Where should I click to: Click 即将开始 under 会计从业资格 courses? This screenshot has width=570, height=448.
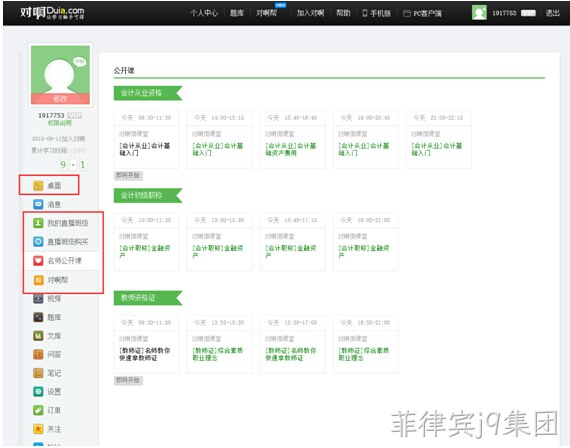[128, 175]
